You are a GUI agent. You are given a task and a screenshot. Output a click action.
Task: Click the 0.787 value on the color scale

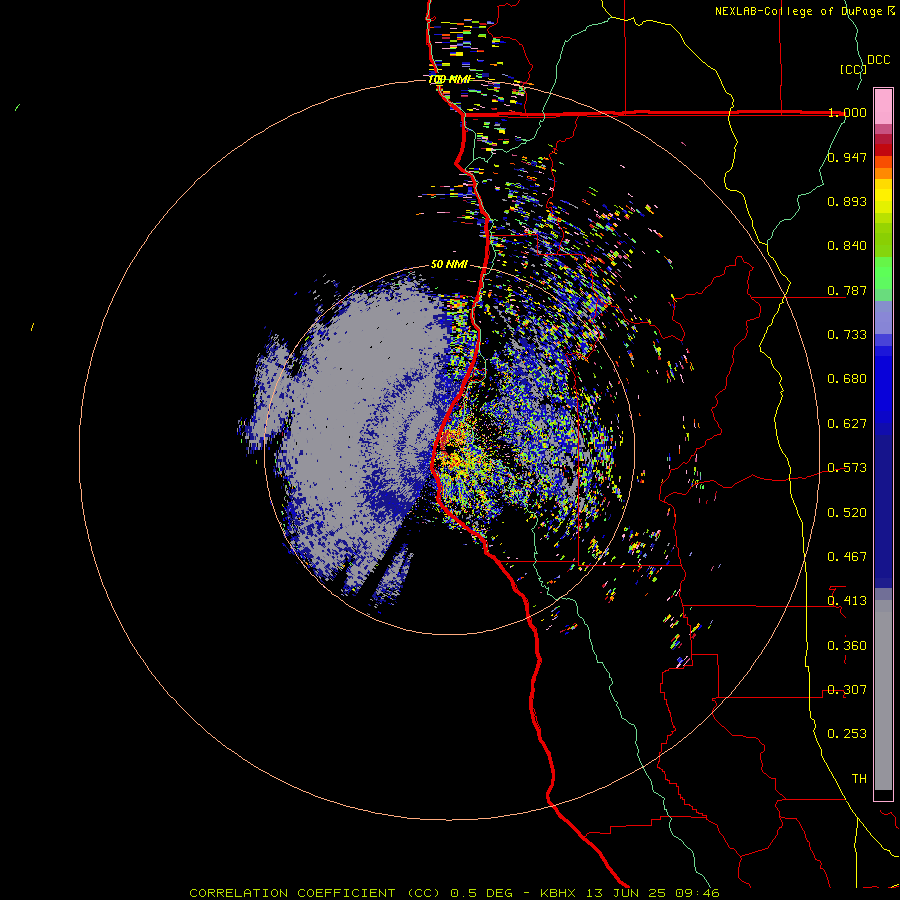[x=847, y=290]
